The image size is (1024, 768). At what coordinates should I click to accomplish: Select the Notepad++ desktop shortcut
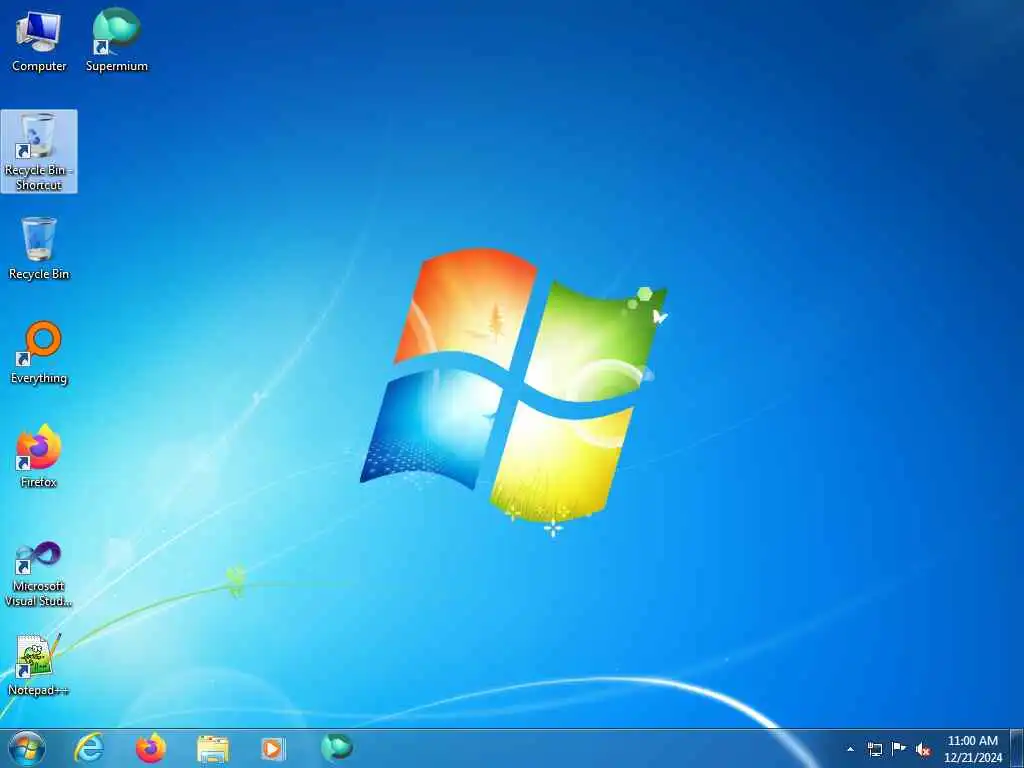[39, 665]
